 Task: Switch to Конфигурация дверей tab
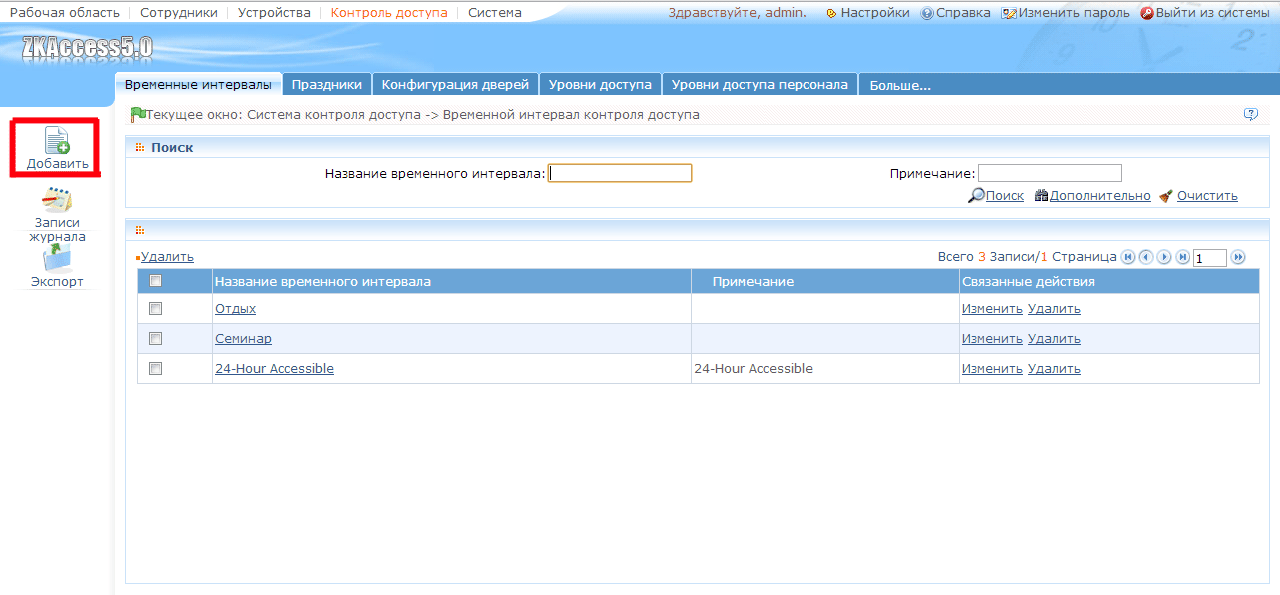point(455,85)
